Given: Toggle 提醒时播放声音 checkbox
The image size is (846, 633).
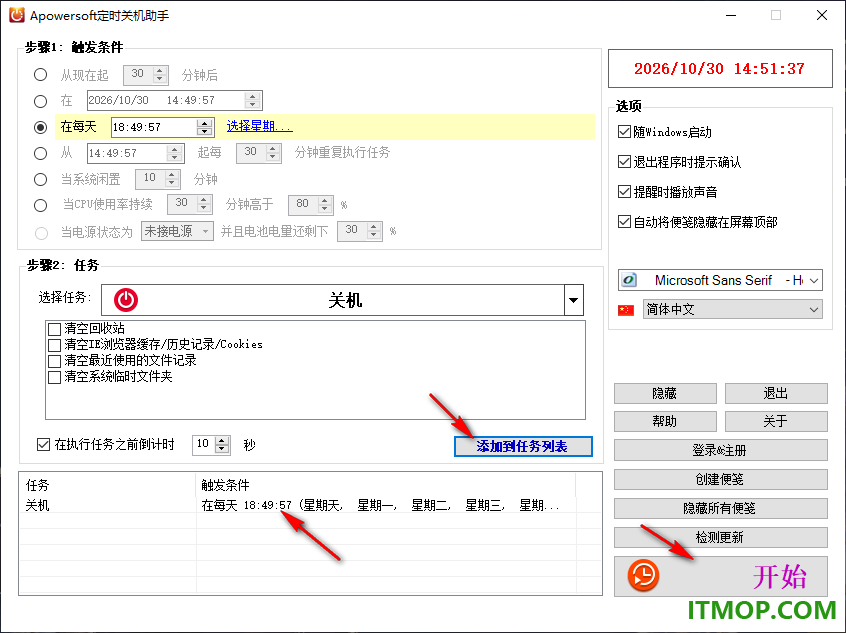Looking at the screenshot, I should tap(624, 192).
